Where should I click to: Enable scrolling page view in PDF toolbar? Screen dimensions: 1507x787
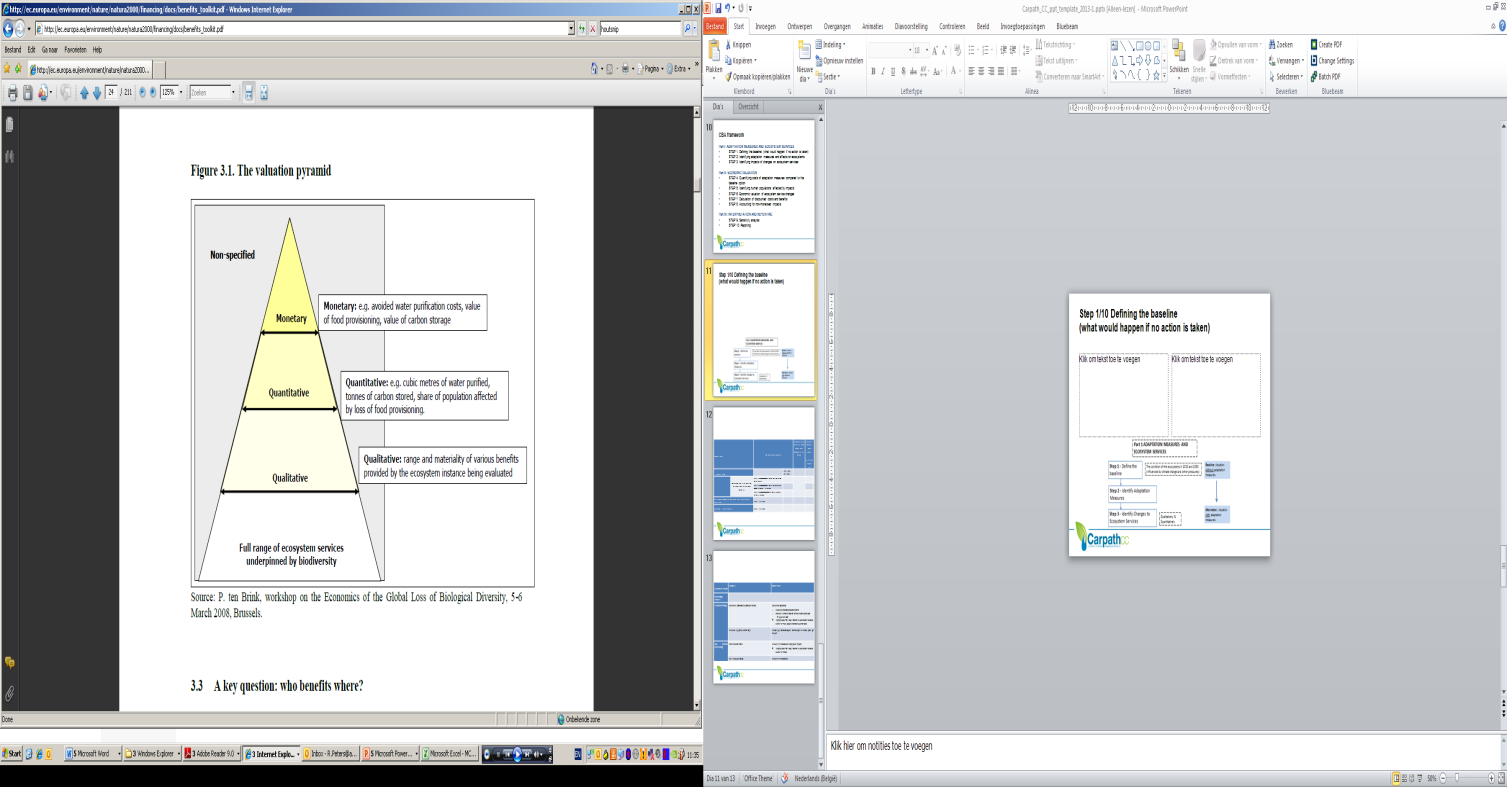click(x=249, y=92)
